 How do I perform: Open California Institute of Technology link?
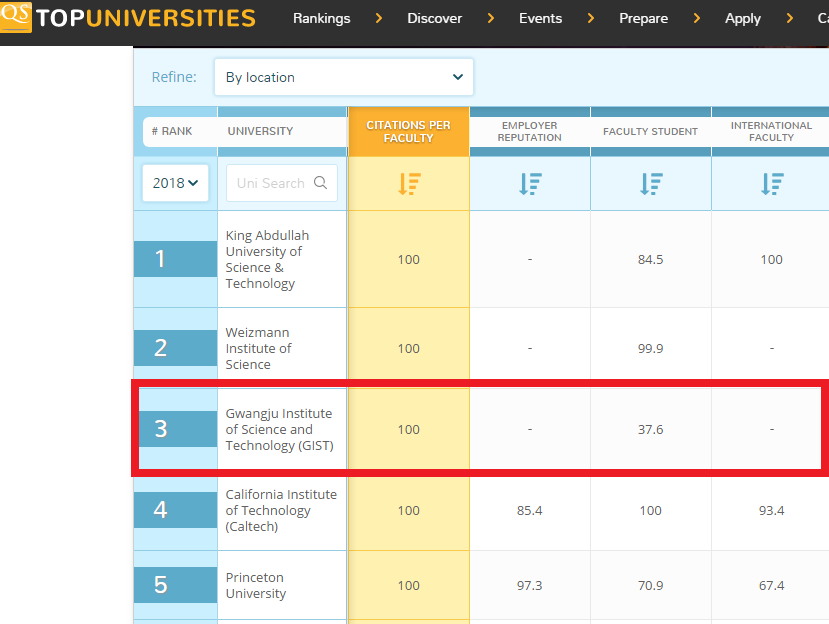click(x=281, y=510)
